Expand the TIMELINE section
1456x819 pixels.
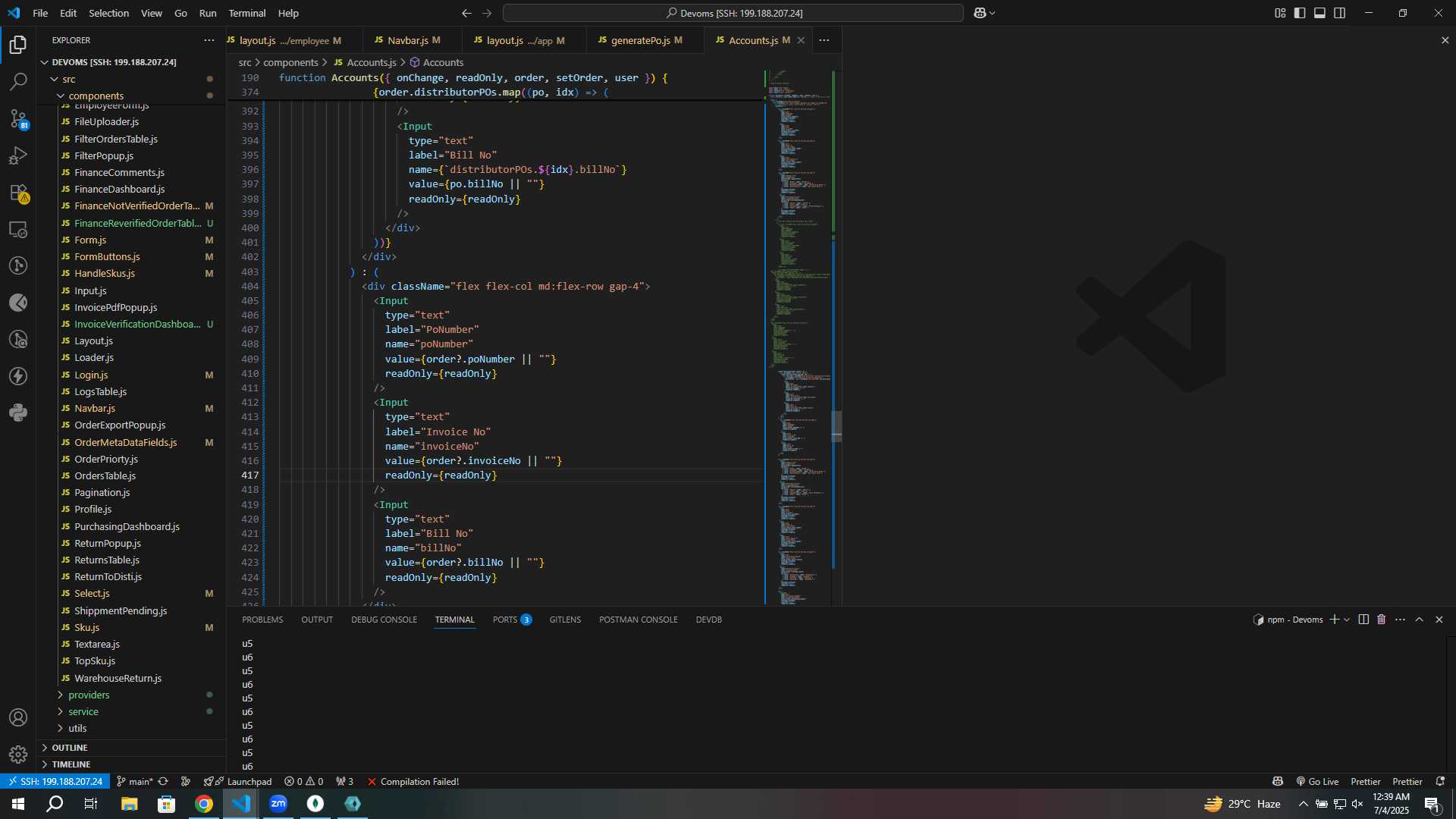131,764
